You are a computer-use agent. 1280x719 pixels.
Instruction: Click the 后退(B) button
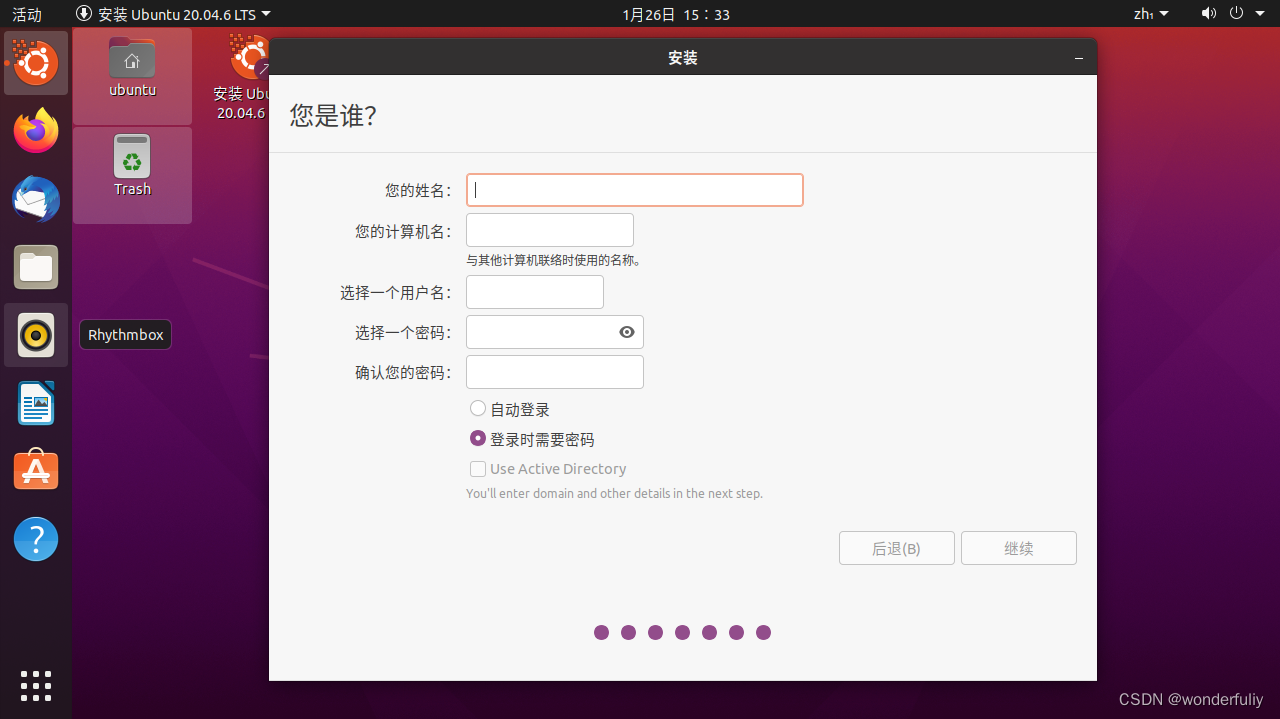point(897,548)
